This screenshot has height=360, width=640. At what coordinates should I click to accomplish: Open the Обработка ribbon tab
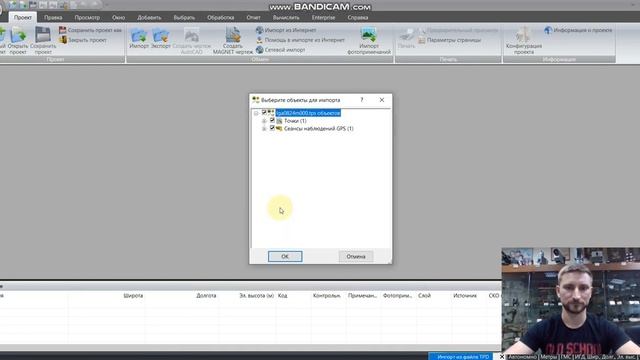coord(220,18)
